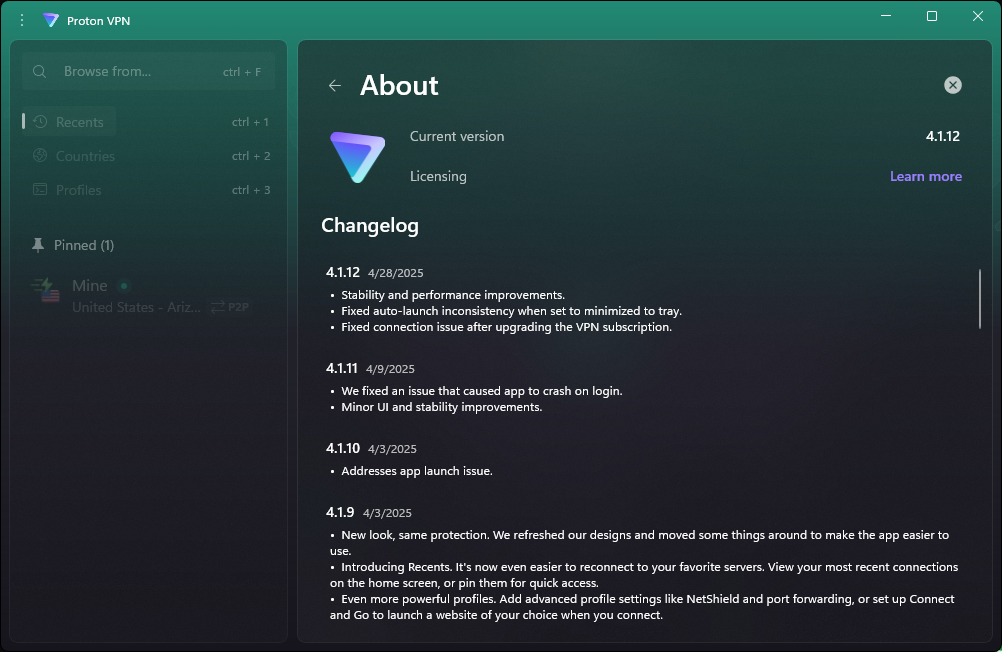The image size is (1002, 652).
Task: Click the ctrl + F shortcut hint
Action: 242,72
